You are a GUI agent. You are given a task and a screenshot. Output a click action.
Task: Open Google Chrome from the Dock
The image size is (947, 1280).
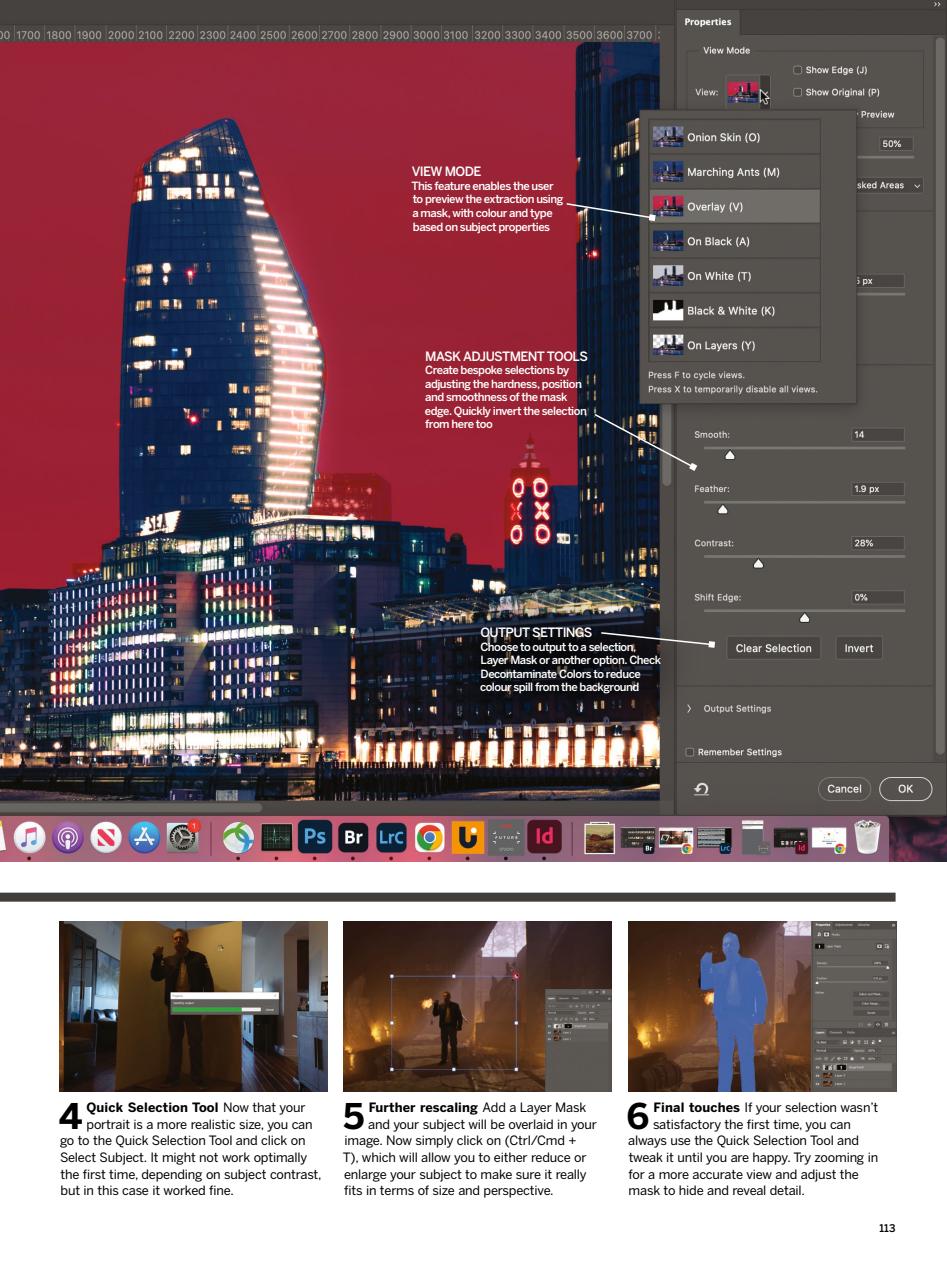pos(427,836)
